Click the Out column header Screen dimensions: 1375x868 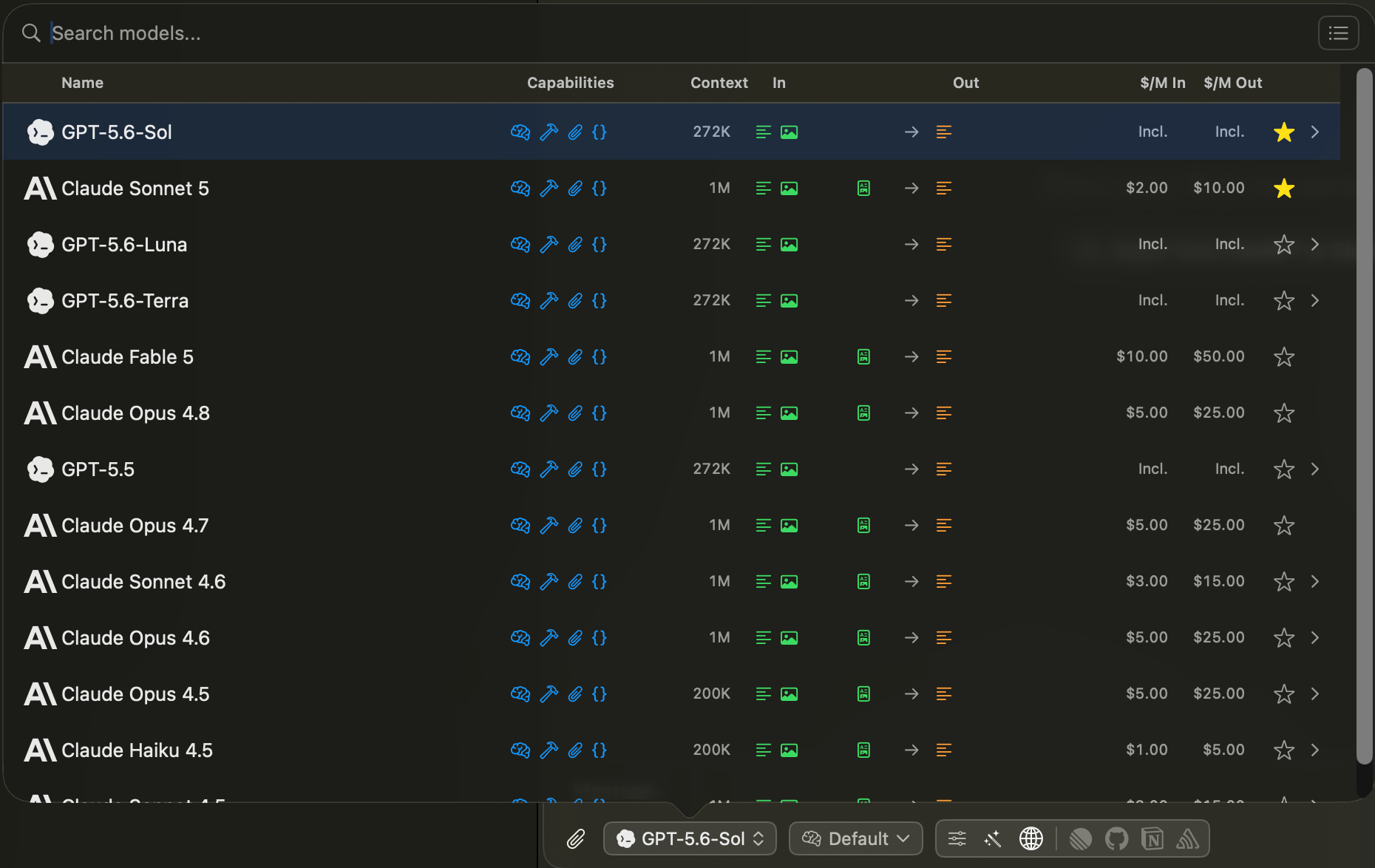[x=965, y=83]
